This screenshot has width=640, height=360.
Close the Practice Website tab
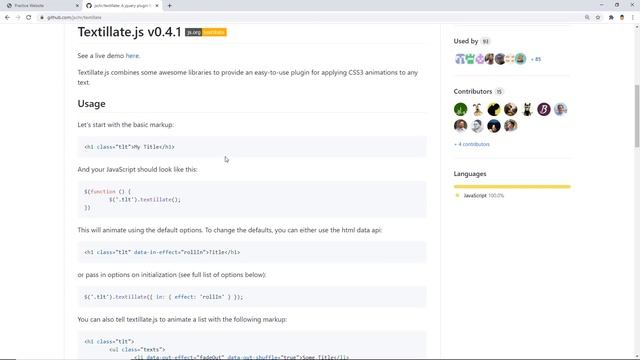[78, 6]
